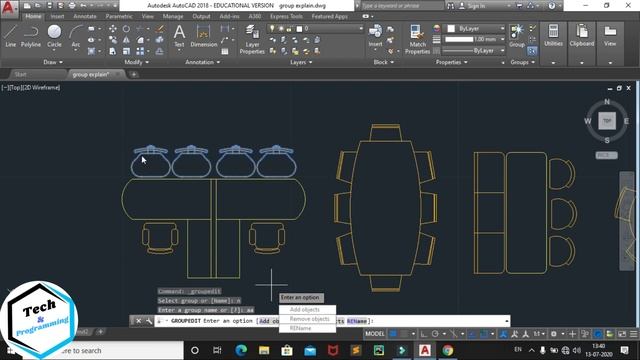Screen dimensions: 640x360
Task: Toggle layer freeze sun icon
Action: (x=281, y=29)
